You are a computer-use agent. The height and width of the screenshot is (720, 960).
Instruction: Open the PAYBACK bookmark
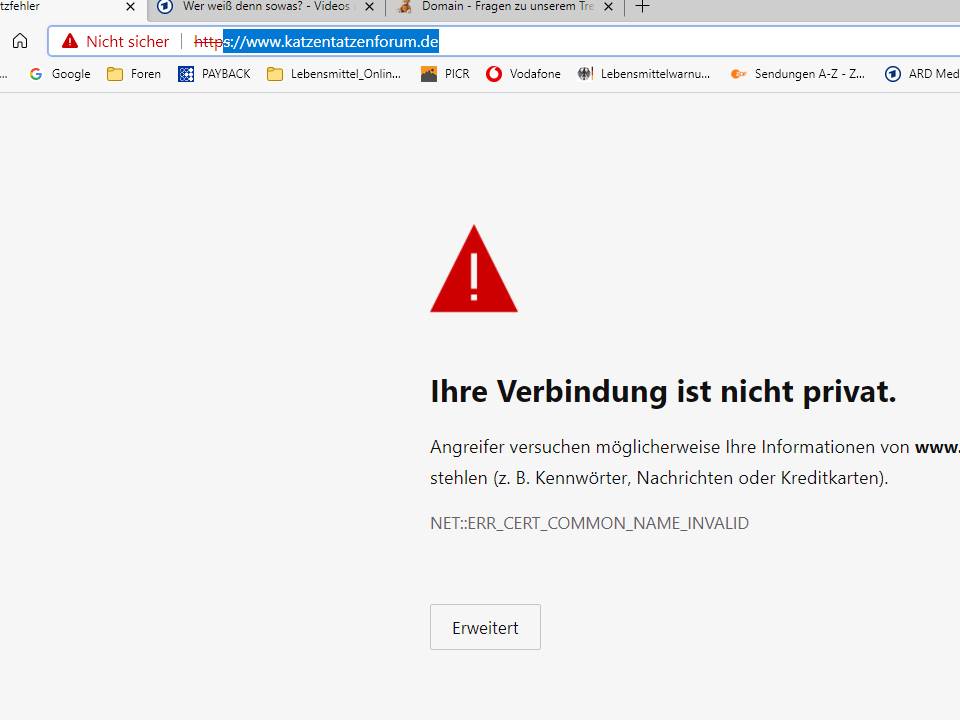(x=214, y=74)
